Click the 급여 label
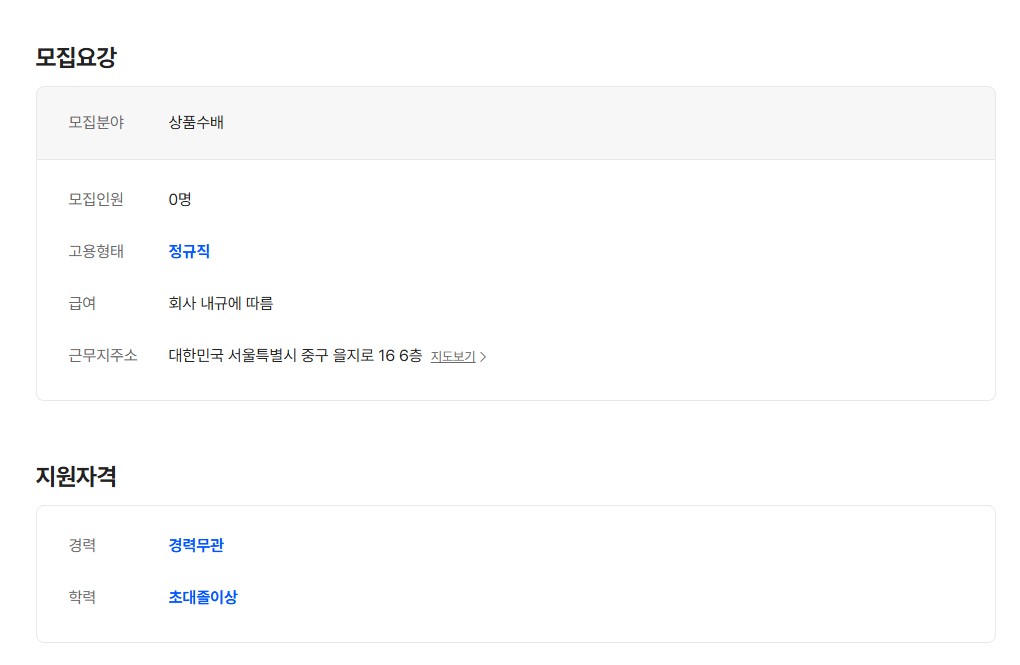 [x=82, y=303]
